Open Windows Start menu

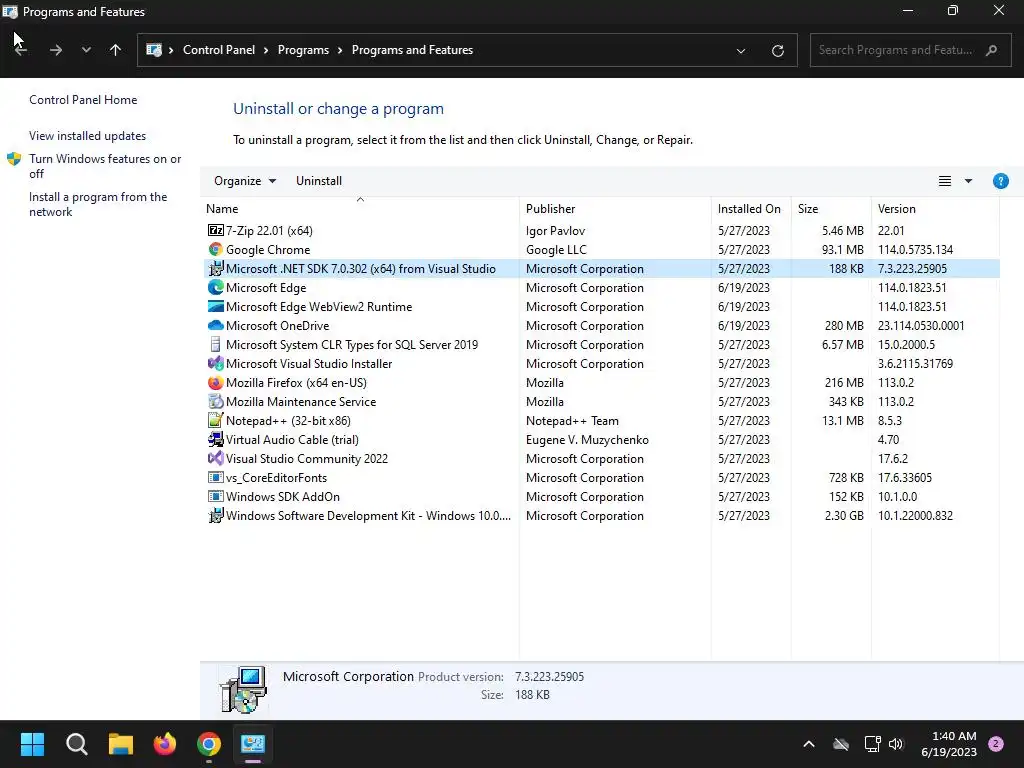click(x=32, y=744)
